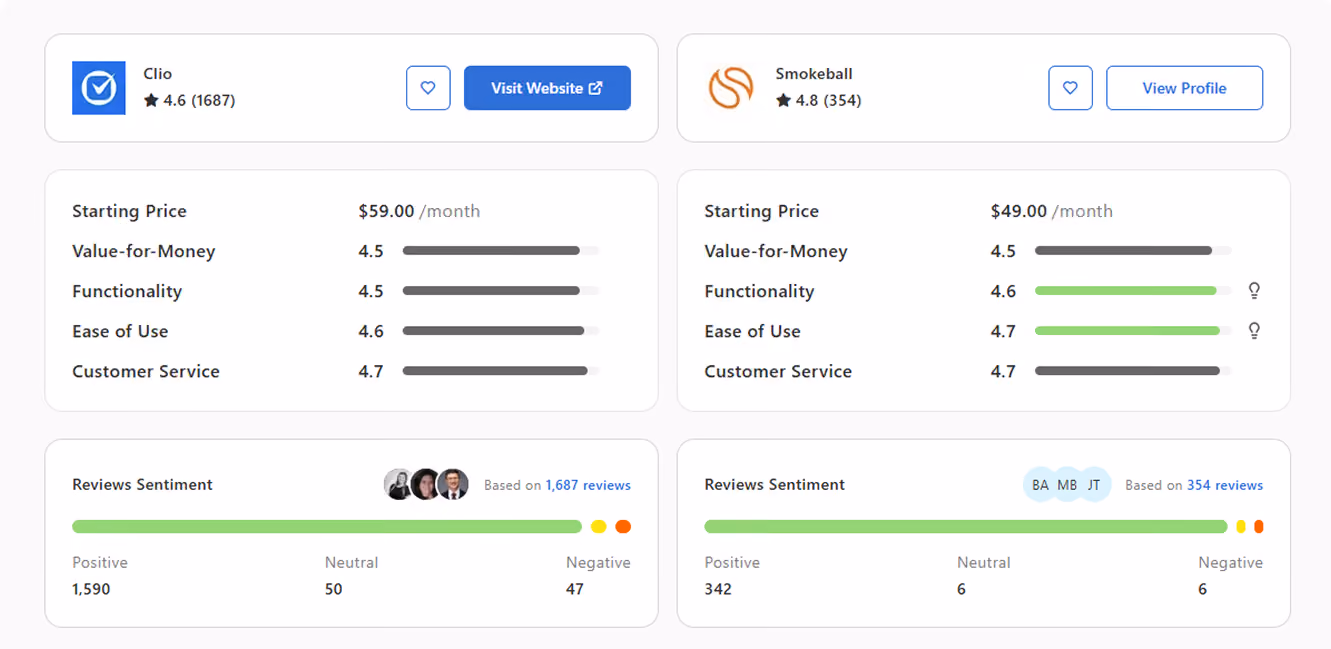Click Smokeball's green positive sentiment bar
The image size is (1331, 649).
(x=966, y=526)
